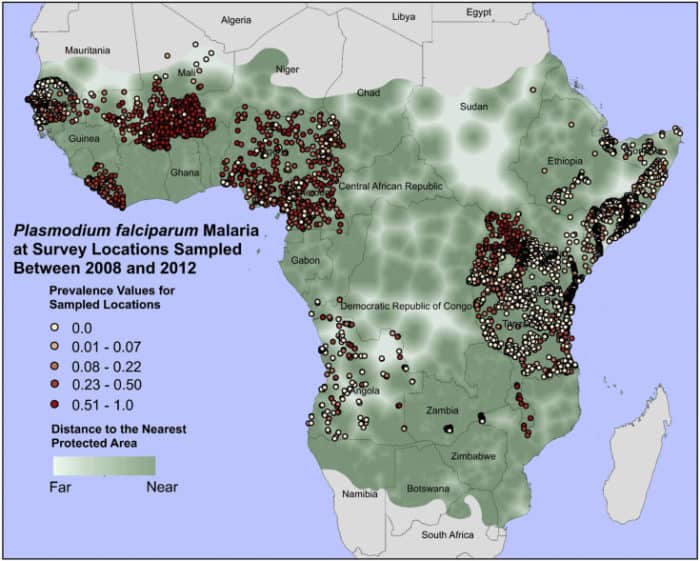Select the Niger label on the map
This screenshot has width=700, height=561.
[x=288, y=70]
